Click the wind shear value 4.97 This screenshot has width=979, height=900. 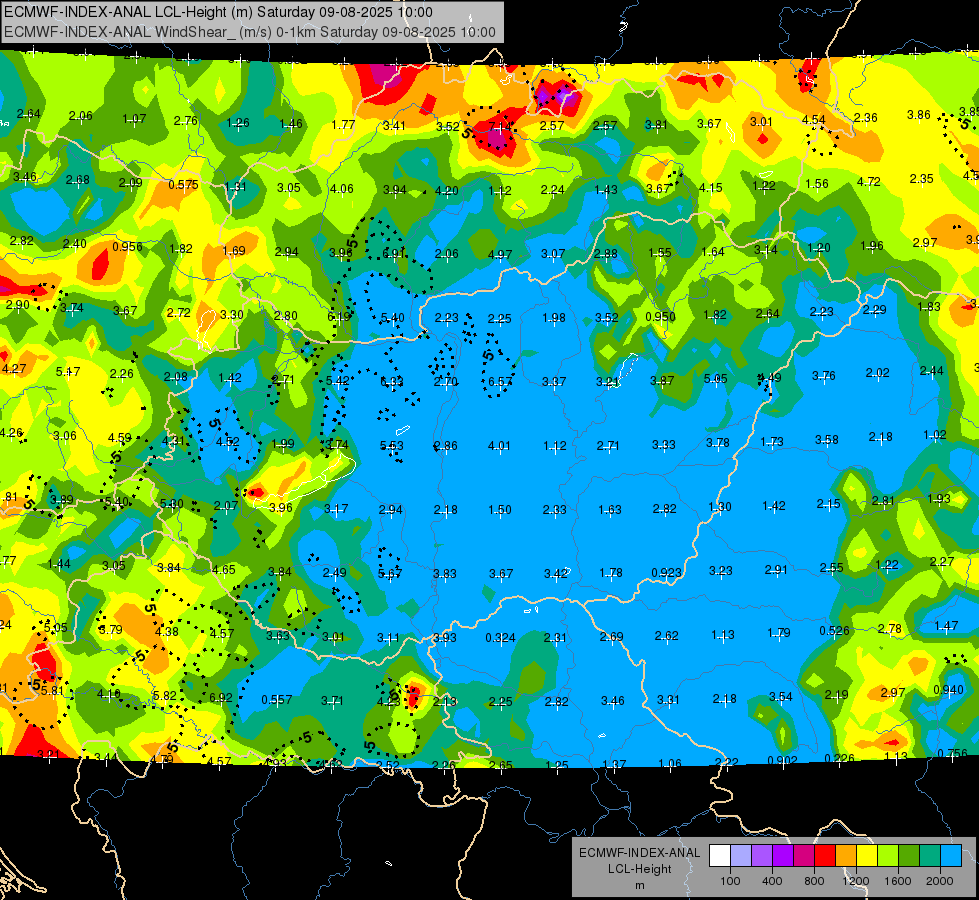click(500, 255)
